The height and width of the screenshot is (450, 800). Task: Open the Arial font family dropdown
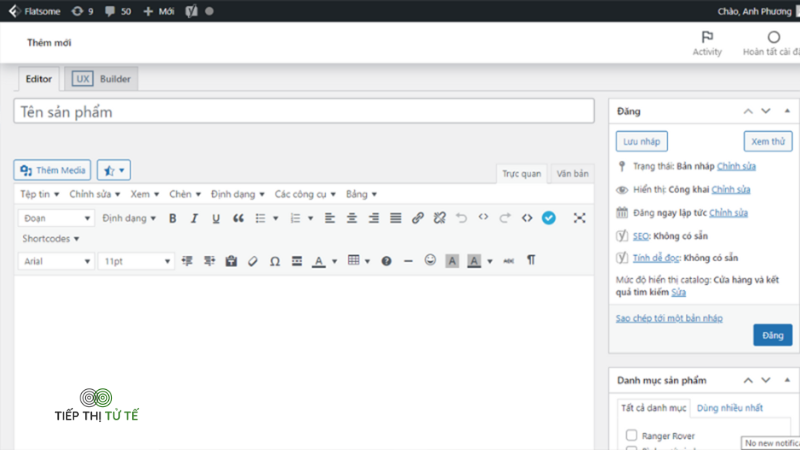(x=56, y=261)
